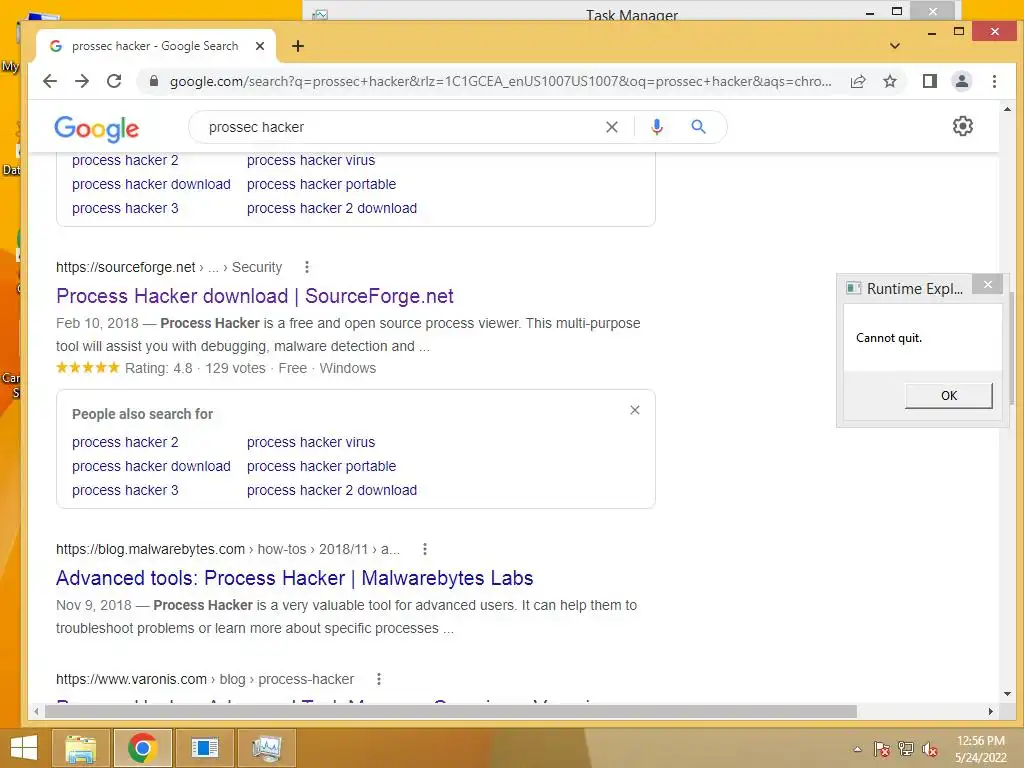Click upper 'process hacker 2' suggestion
The image size is (1024, 768).
coord(125,160)
